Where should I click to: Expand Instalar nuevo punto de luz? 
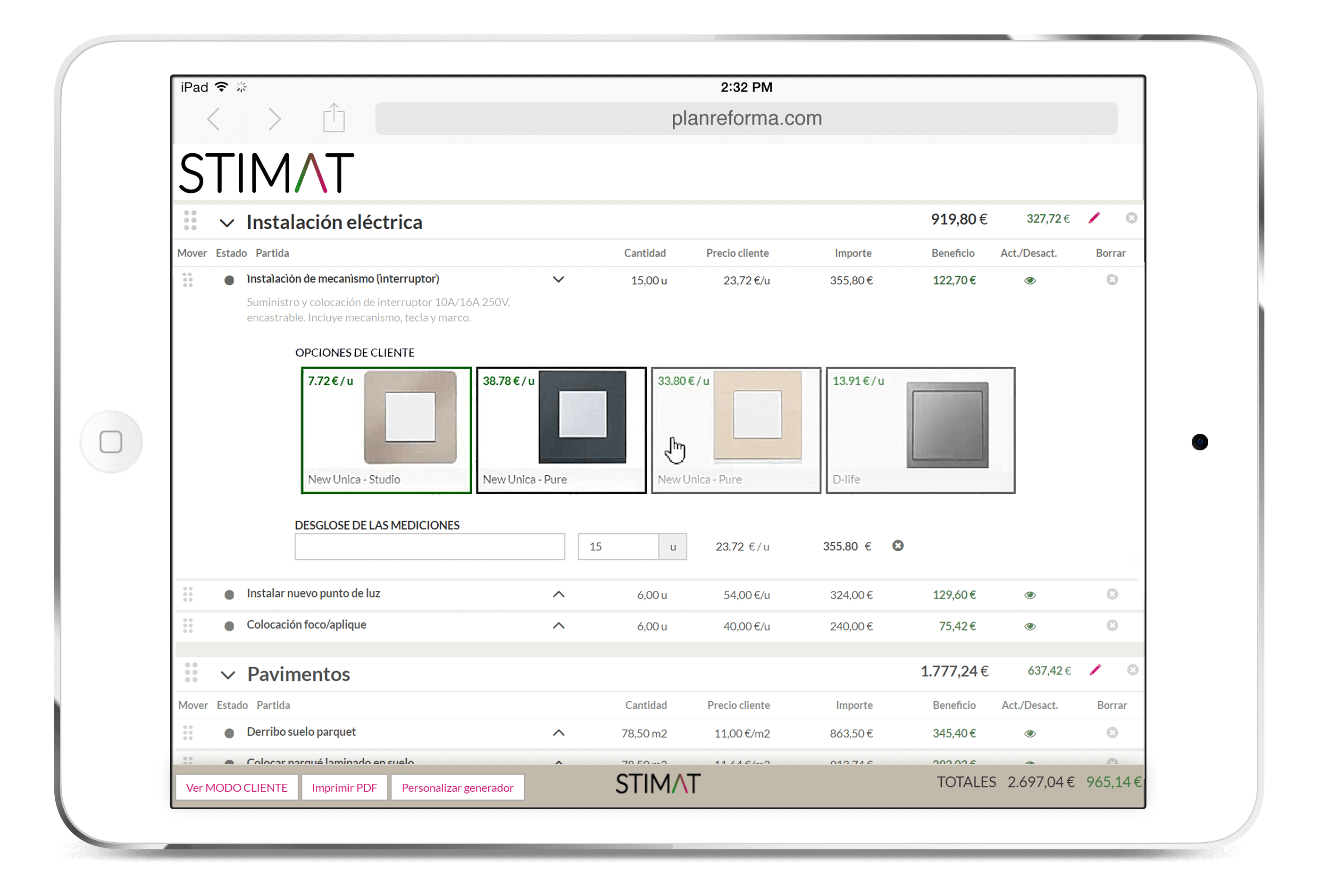pos(559,594)
